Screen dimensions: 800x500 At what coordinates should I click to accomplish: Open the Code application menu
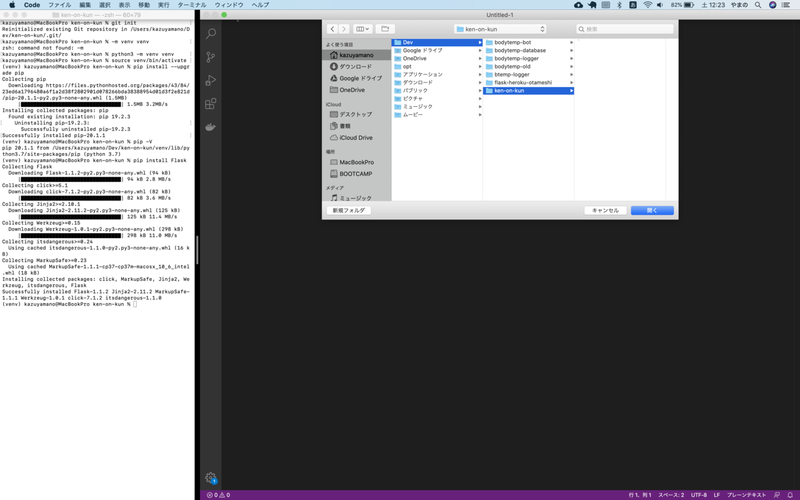(32, 5)
